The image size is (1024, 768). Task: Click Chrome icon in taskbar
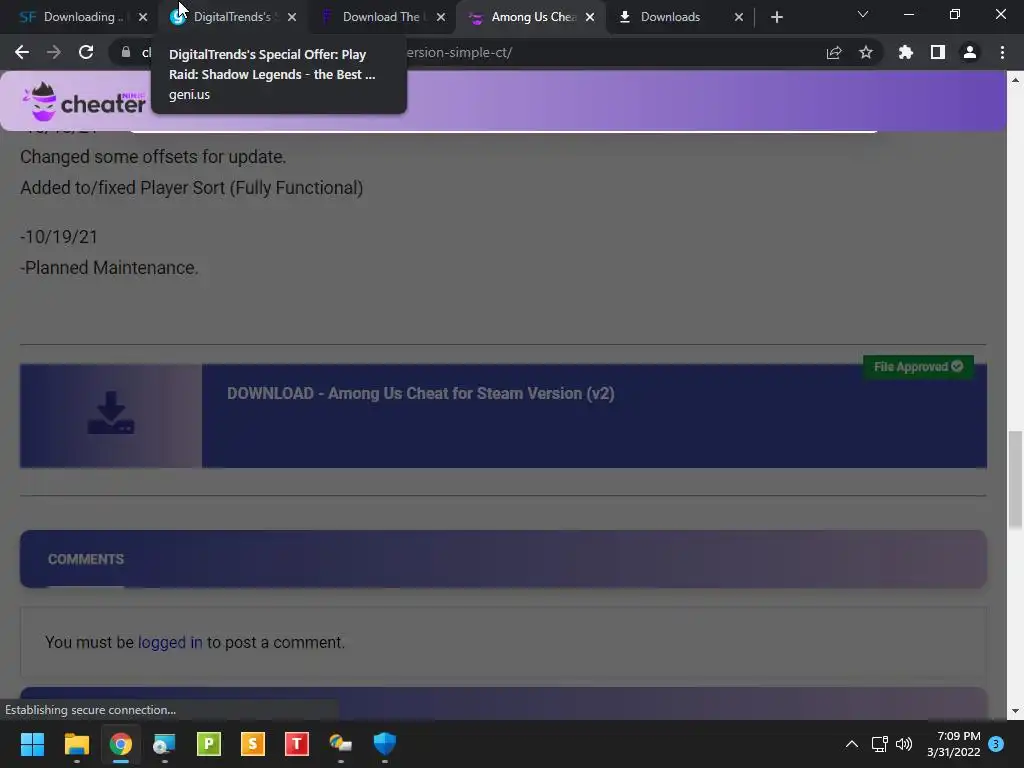click(x=121, y=744)
